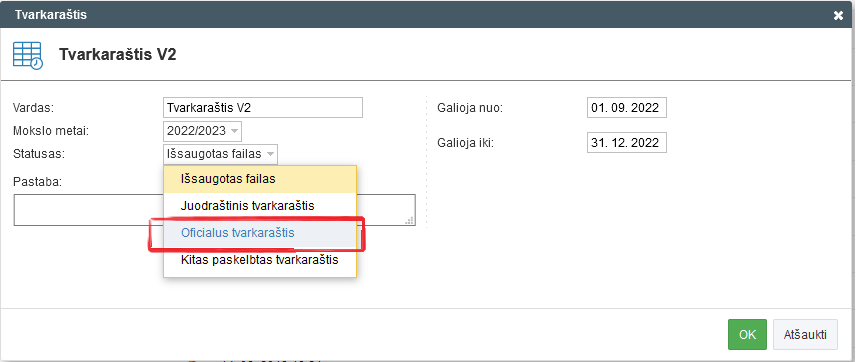Click the Statusas field label

tap(39, 154)
